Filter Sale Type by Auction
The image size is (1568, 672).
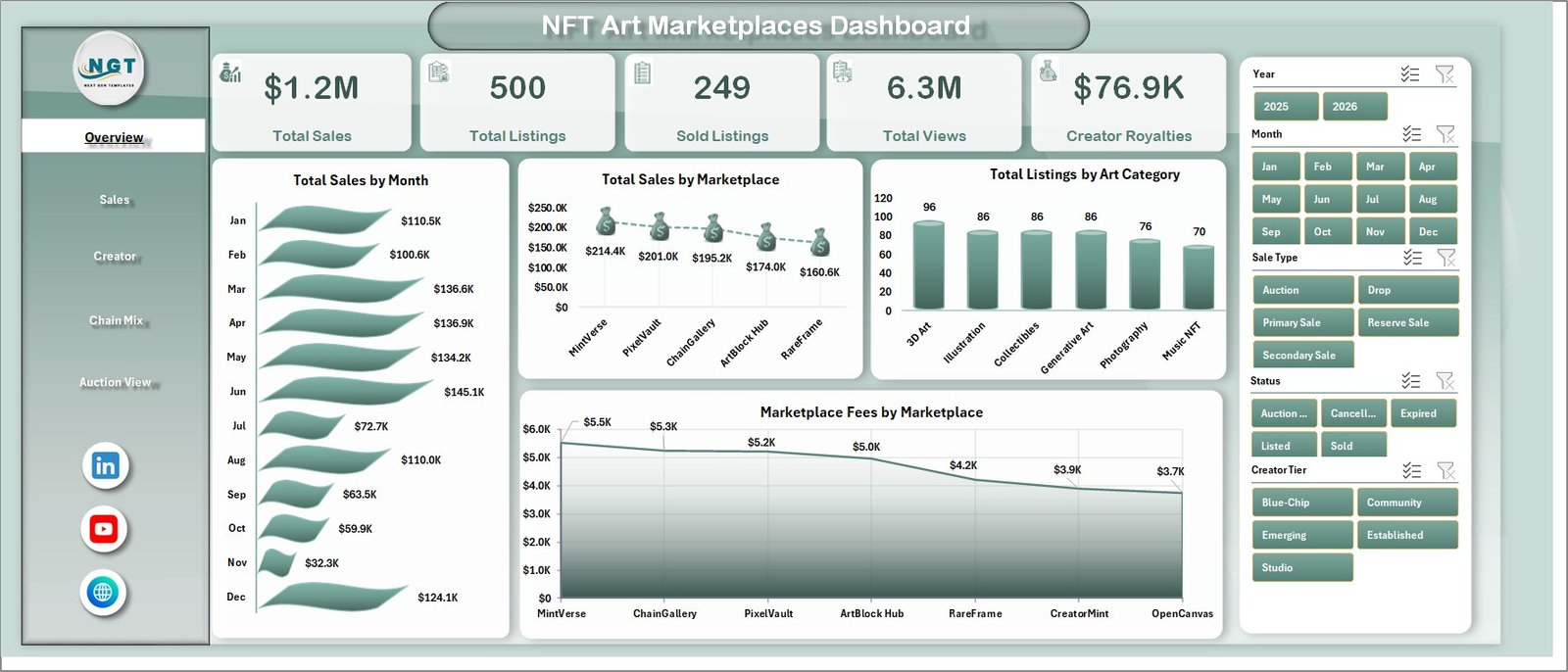tap(1302, 290)
